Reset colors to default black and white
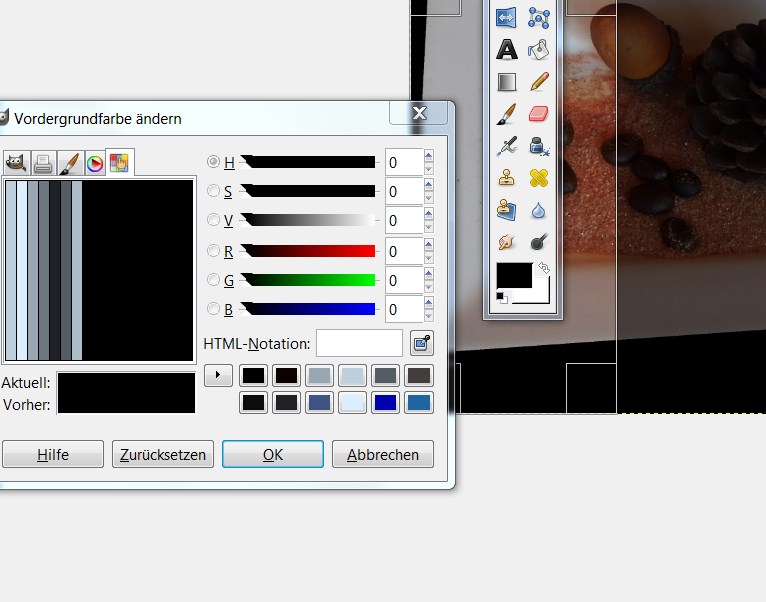766x602 pixels. (x=502, y=298)
